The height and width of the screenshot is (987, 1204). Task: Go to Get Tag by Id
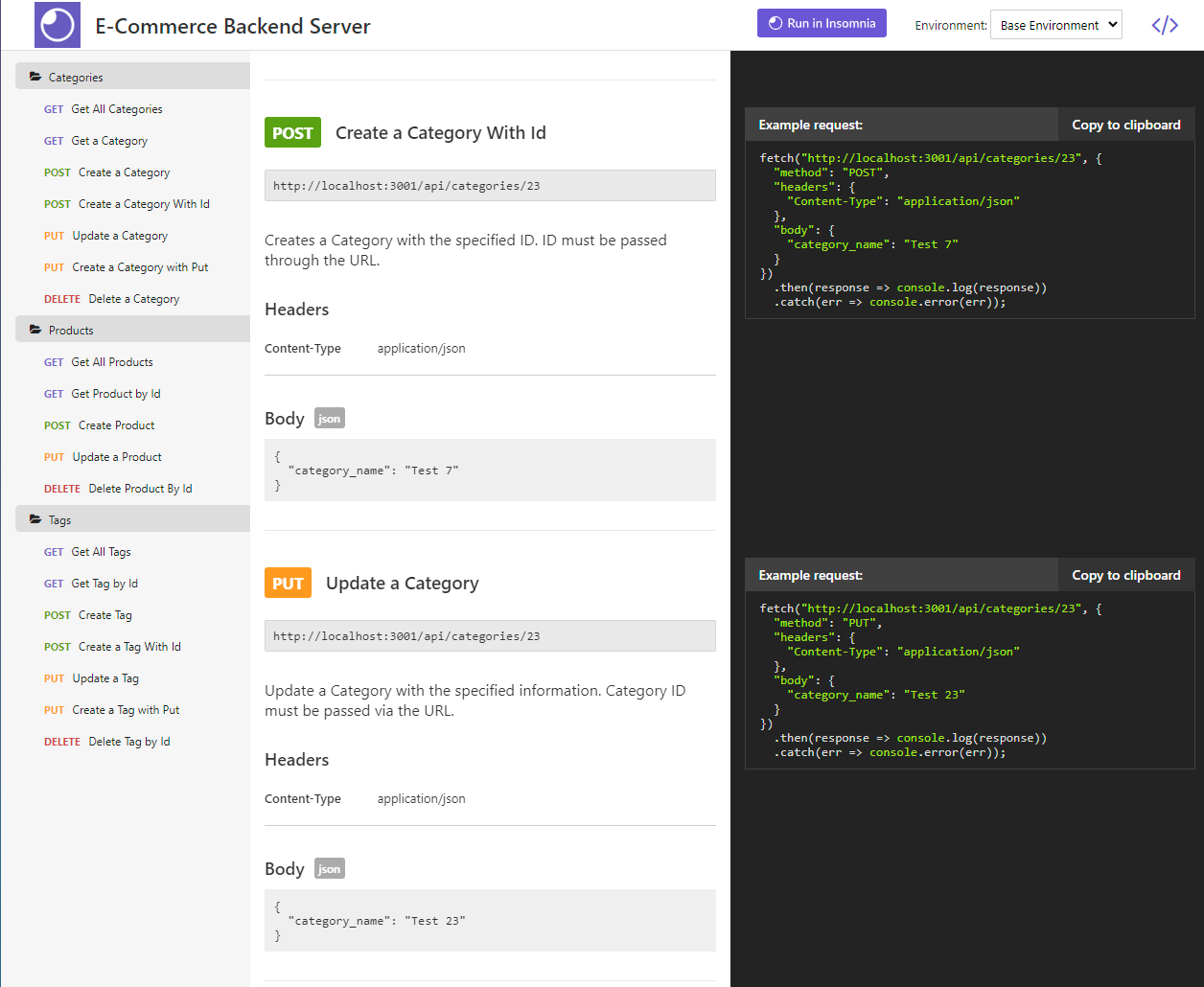(91, 584)
